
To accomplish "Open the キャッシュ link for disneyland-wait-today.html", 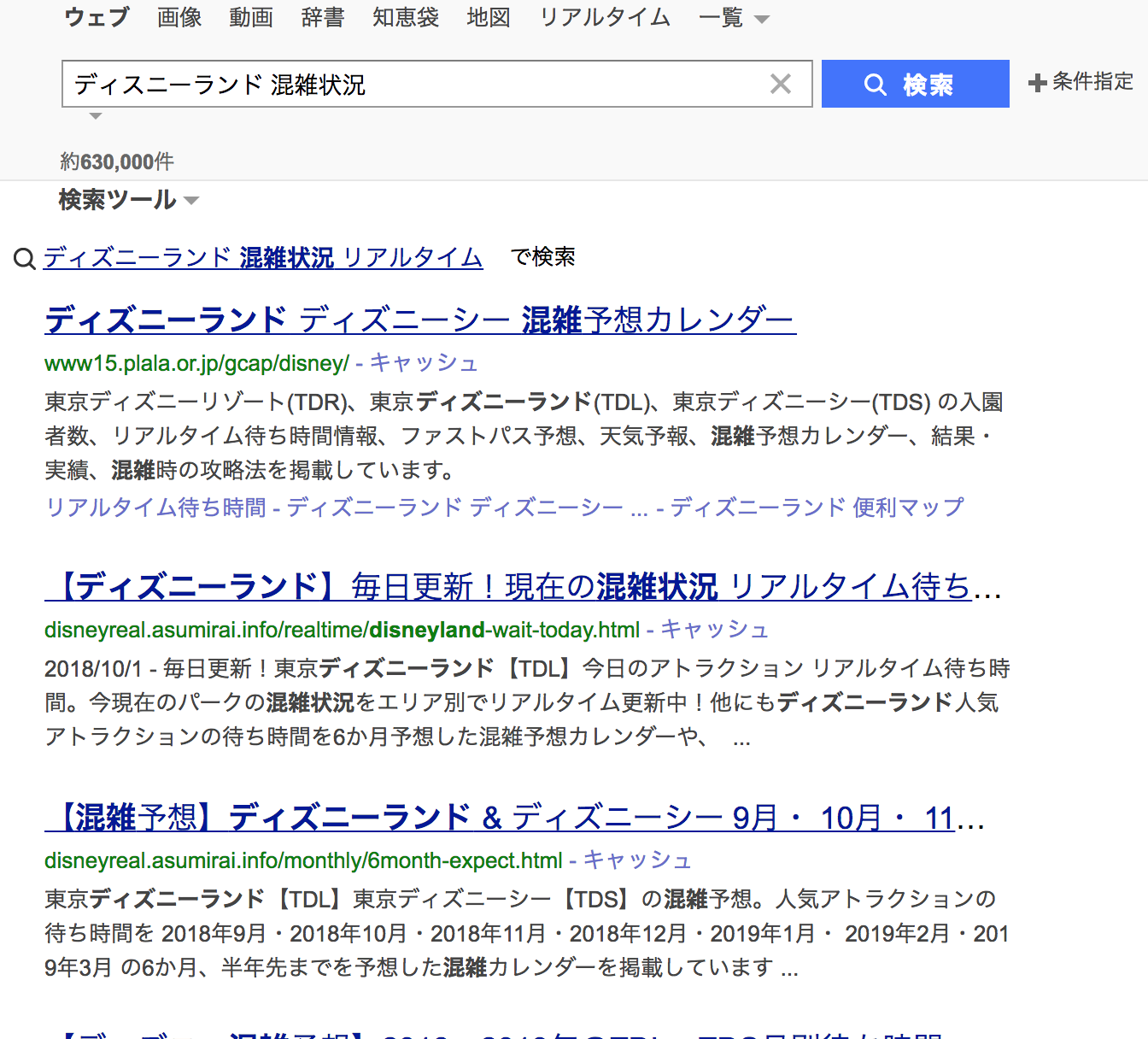I will click(715, 630).
